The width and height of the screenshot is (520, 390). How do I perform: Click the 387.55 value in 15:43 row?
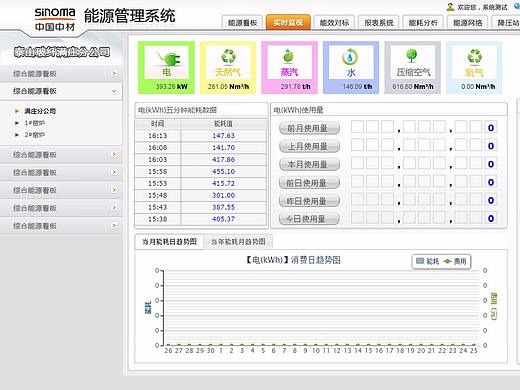click(x=223, y=207)
